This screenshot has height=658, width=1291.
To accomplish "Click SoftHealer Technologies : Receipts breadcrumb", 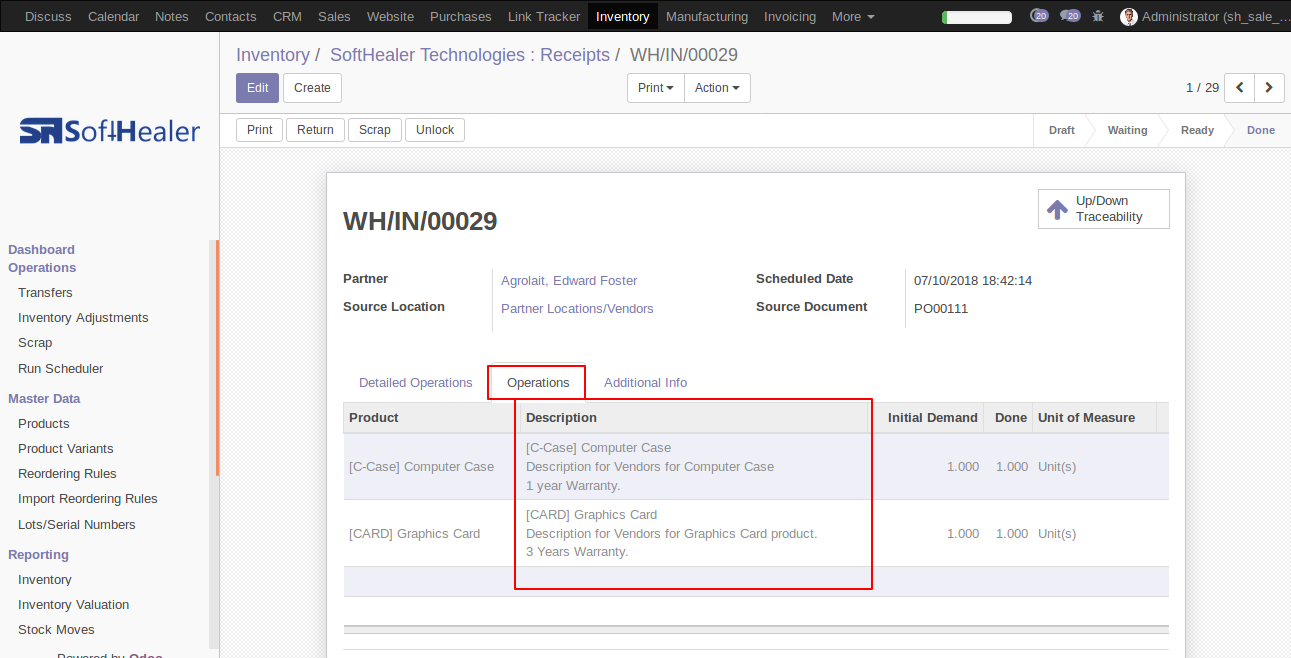I will pos(470,55).
